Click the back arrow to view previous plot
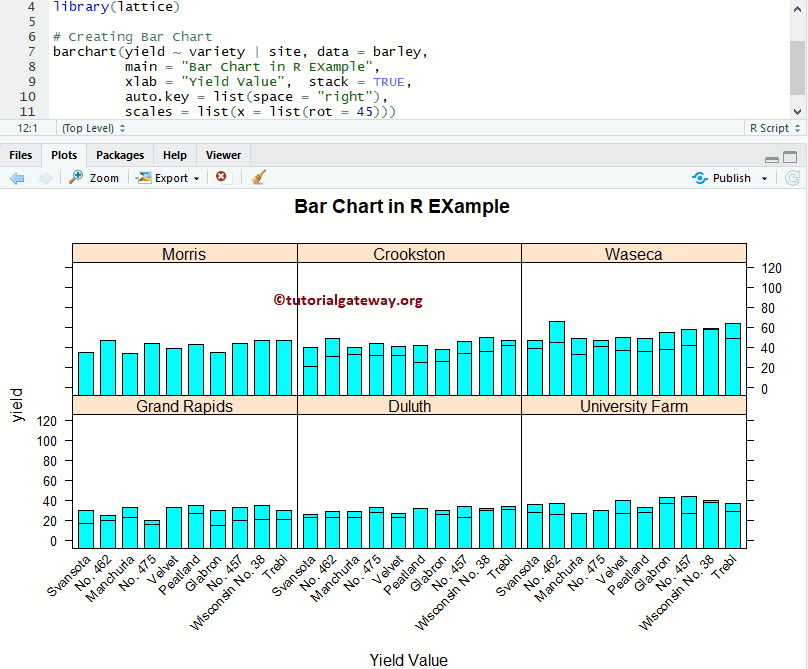The image size is (808, 669). pos(16,177)
